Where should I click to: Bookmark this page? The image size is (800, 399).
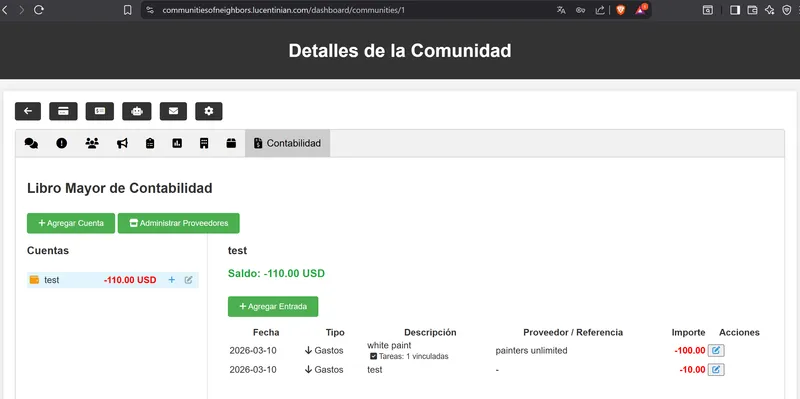point(128,10)
